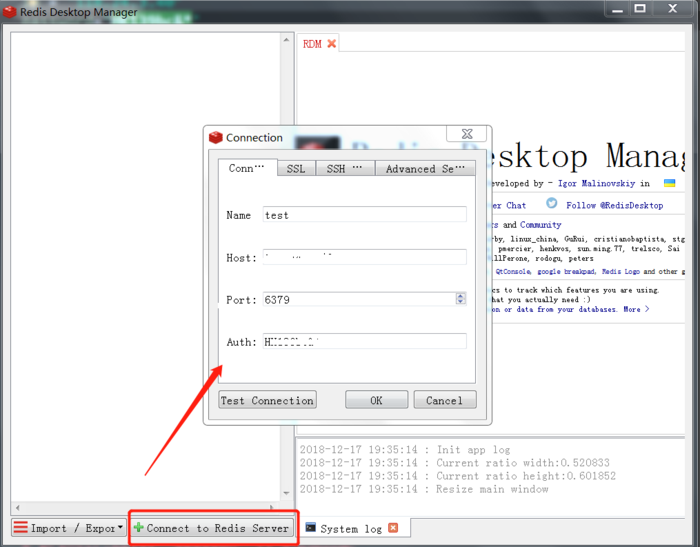Select the Connection settings tab

pos(247,168)
